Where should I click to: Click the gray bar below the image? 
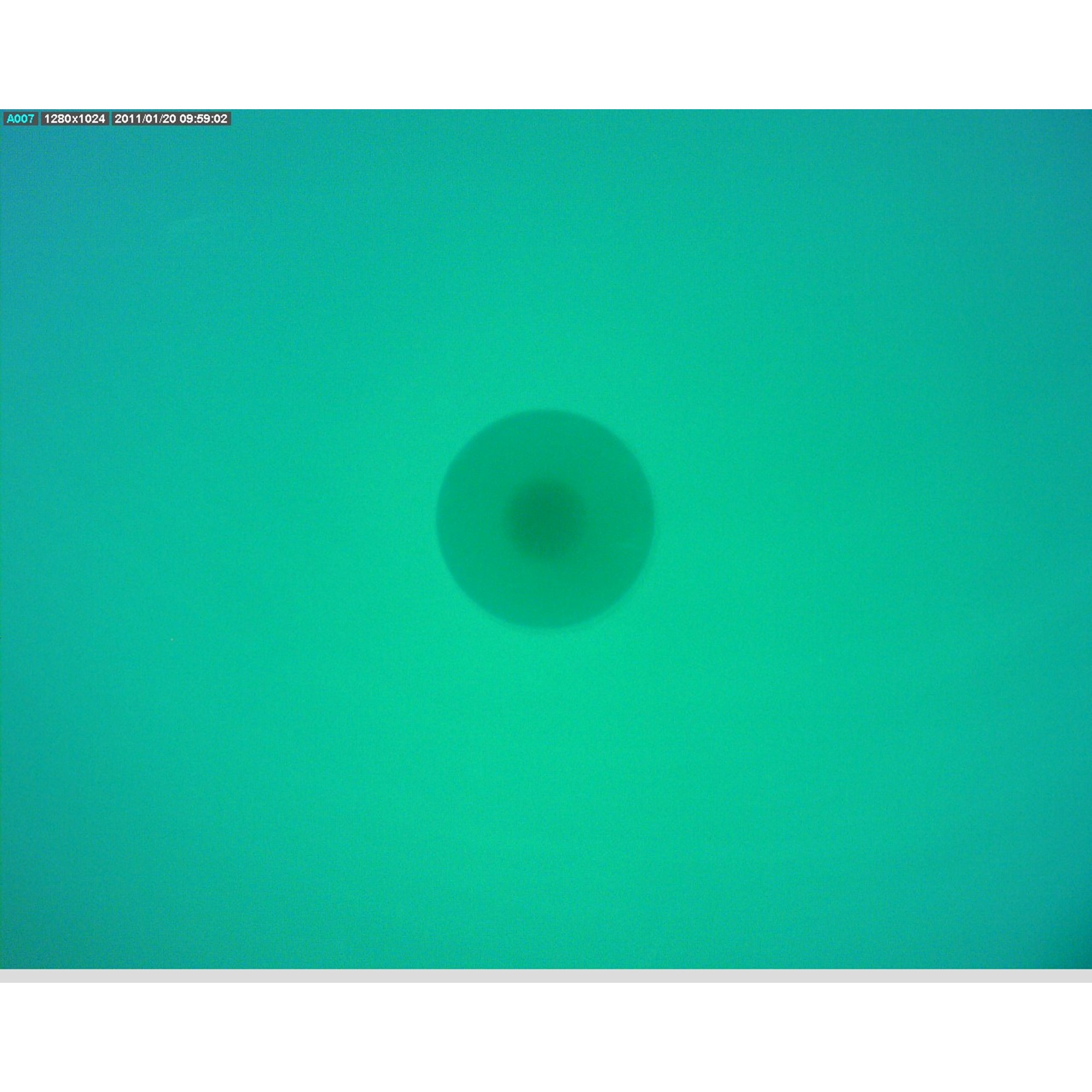[x=546, y=976]
